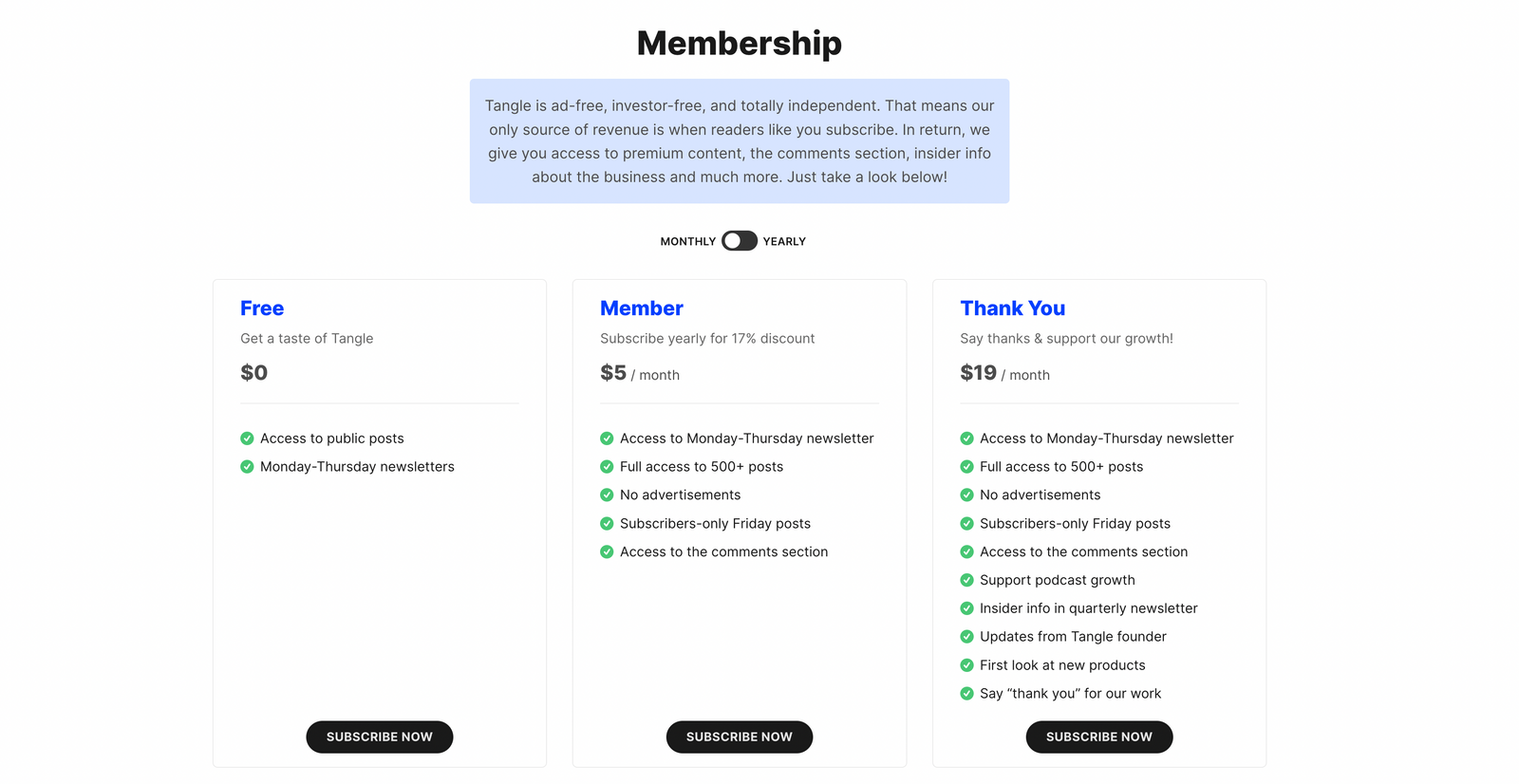Image resolution: width=1519 pixels, height=784 pixels.
Task: Click the blue intro text box
Action: pos(739,140)
